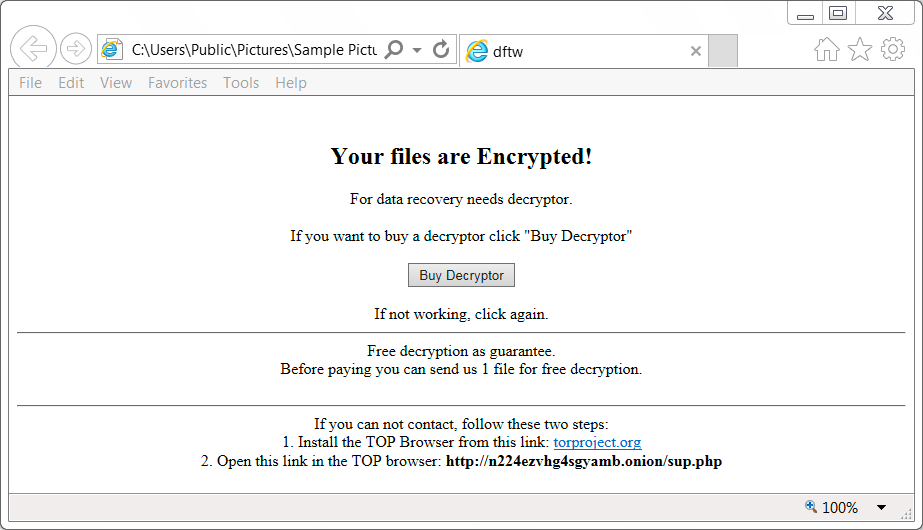Click the Forward navigation arrow

pyautogui.click(x=76, y=49)
